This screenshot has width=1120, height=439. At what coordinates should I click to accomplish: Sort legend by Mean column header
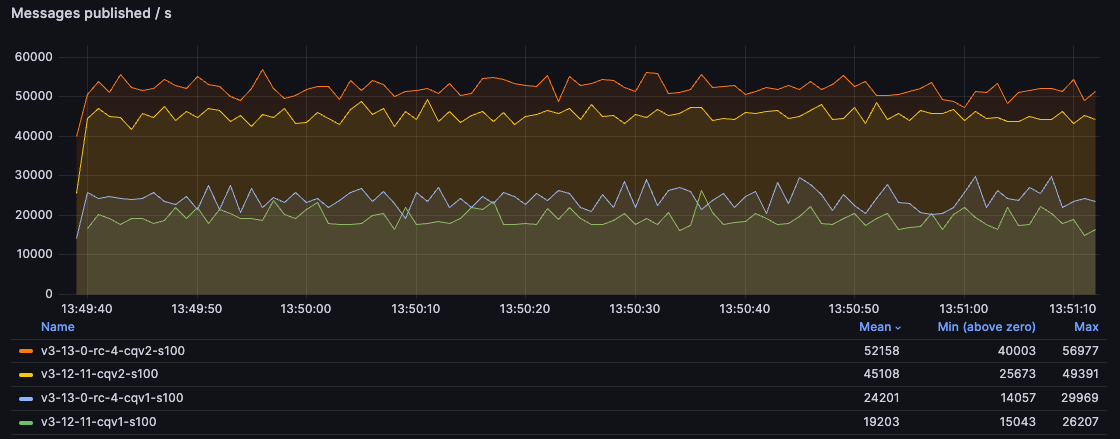(874, 327)
